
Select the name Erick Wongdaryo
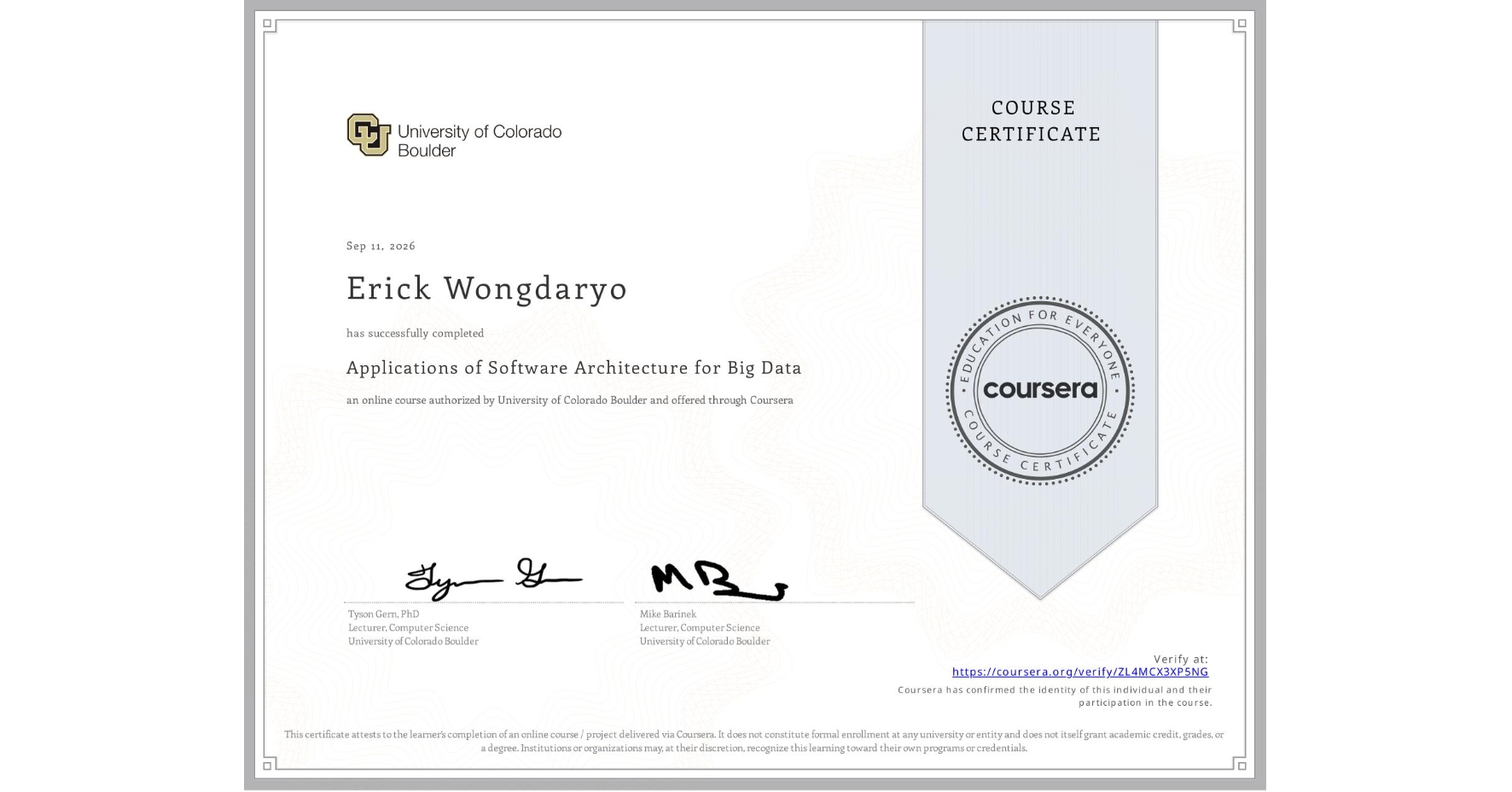click(x=486, y=288)
